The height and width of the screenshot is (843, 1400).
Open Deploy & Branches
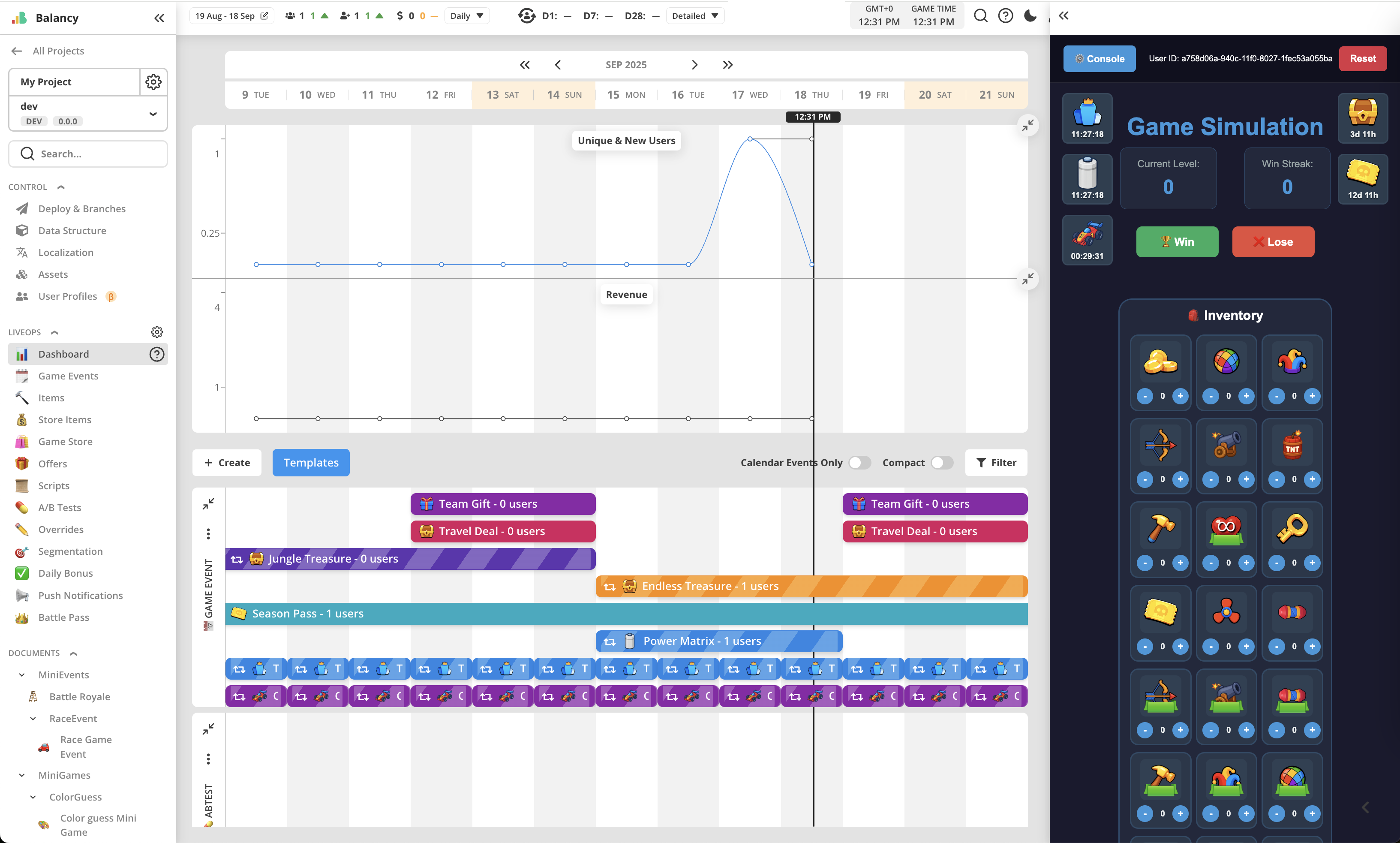point(82,208)
